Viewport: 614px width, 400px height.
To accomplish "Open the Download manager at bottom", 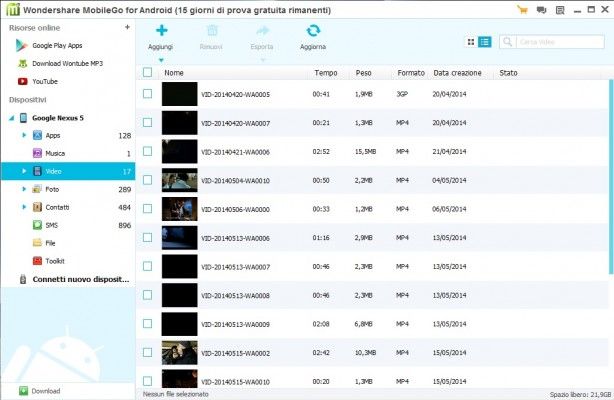I will [40, 391].
